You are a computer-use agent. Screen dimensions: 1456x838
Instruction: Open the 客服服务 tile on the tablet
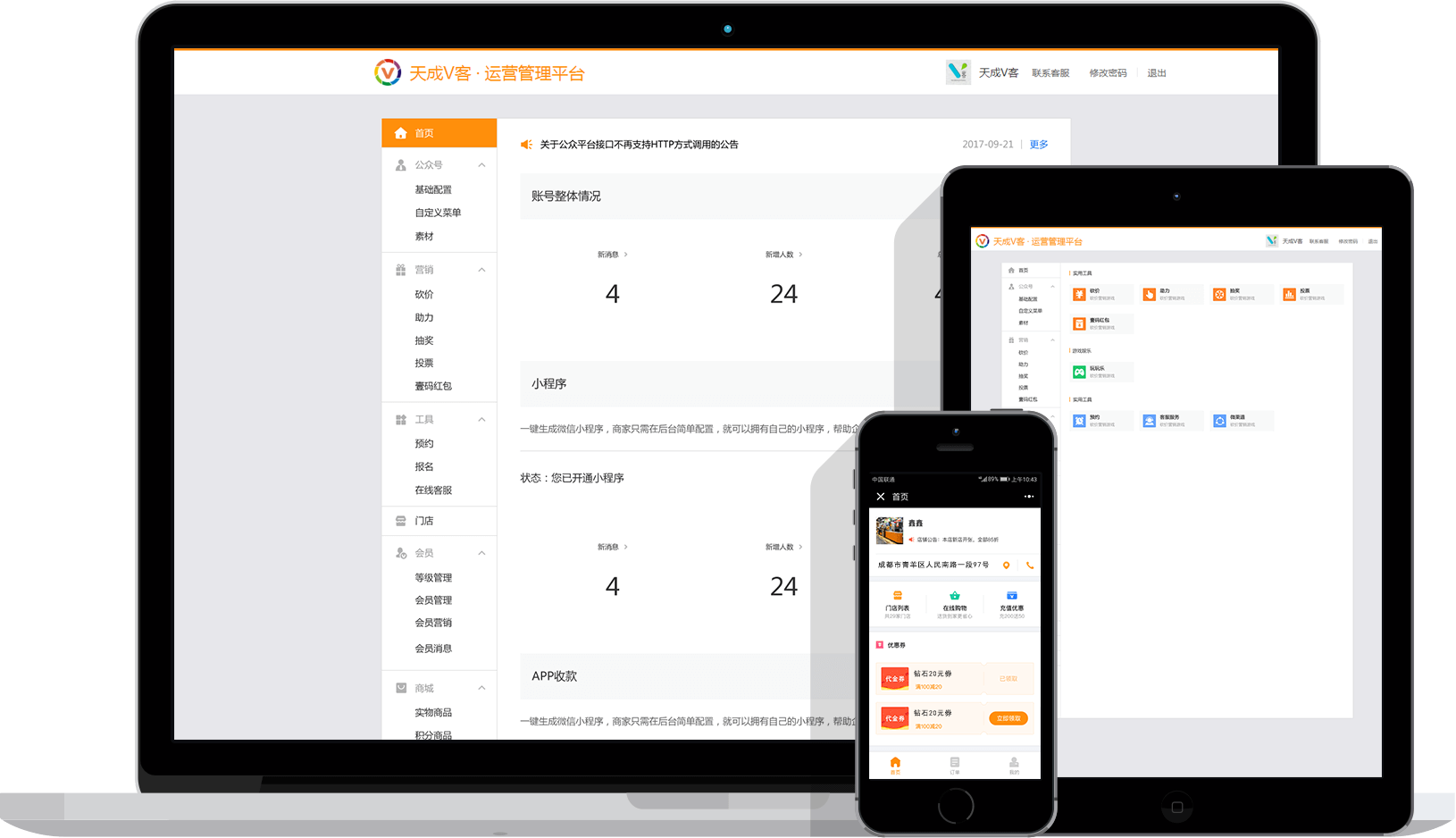click(x=1149, y=421)
